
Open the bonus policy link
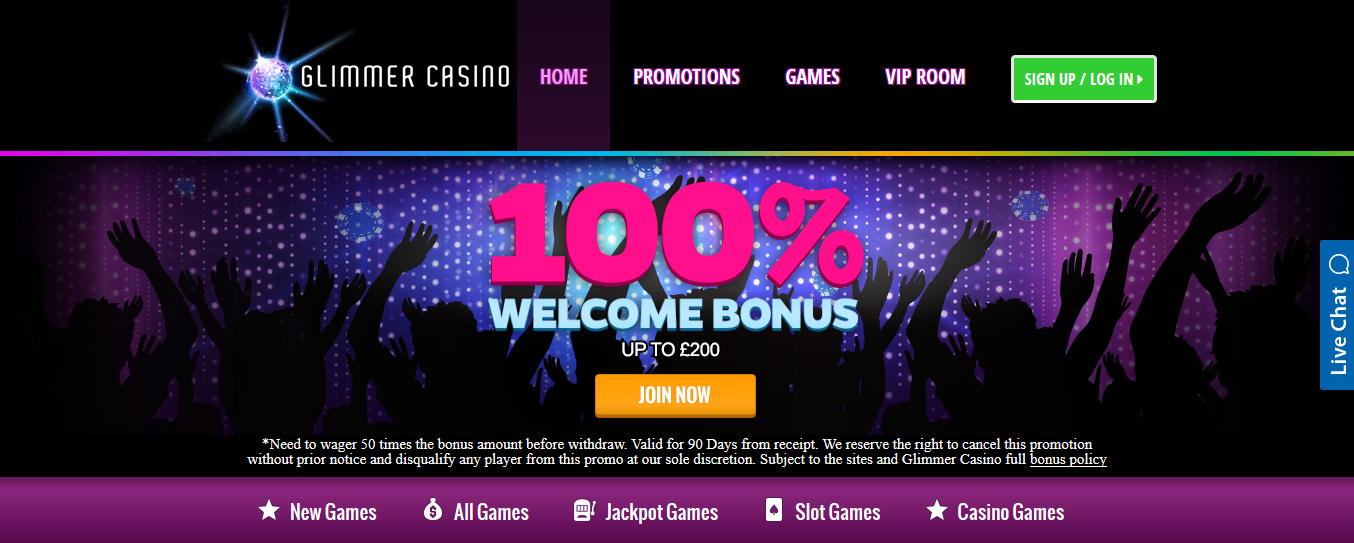tap(1068, 460)
